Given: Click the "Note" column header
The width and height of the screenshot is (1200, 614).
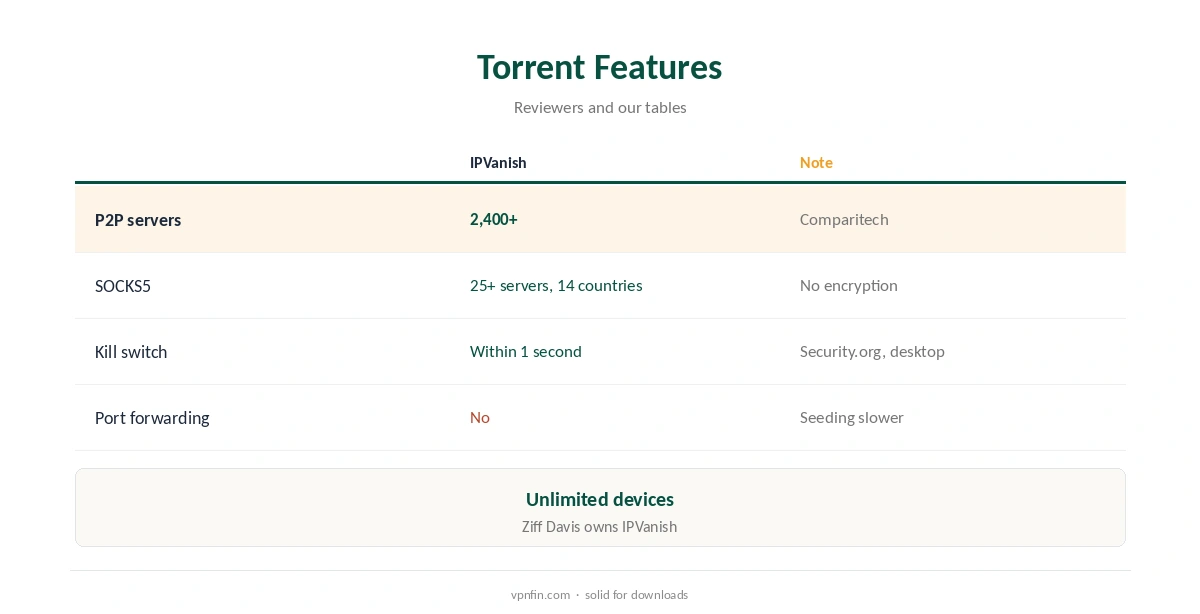Looking at the screenshot, I should tap(816, 163).
